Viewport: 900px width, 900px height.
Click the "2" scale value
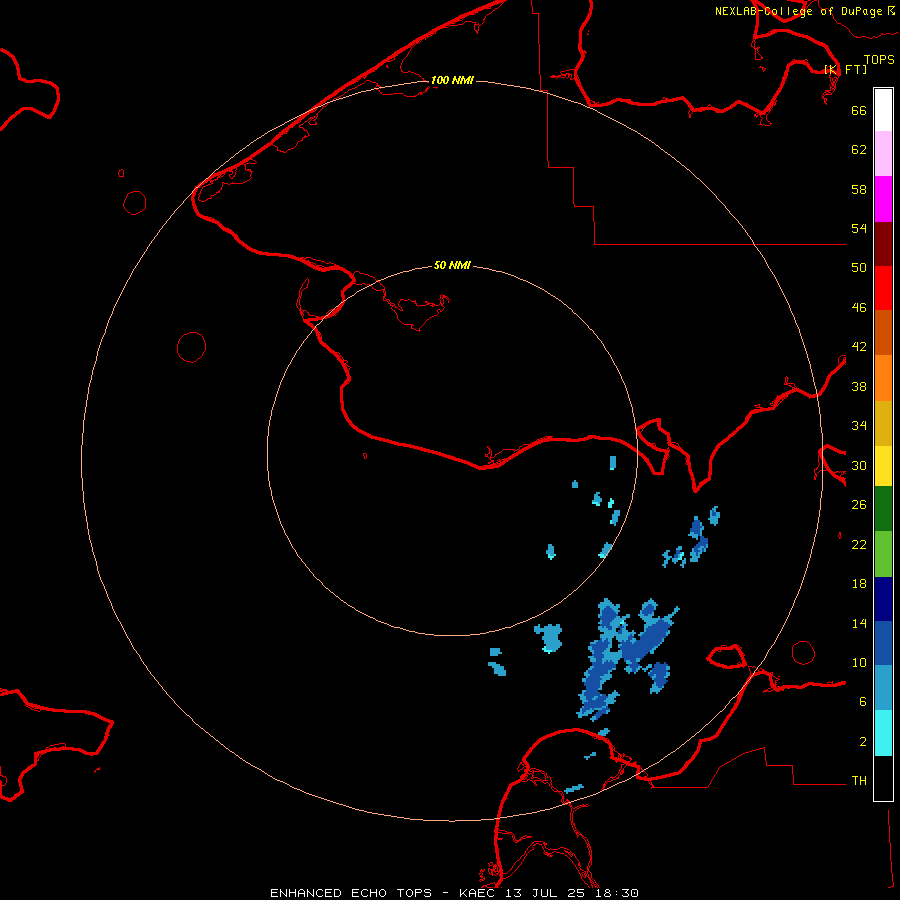862,742
